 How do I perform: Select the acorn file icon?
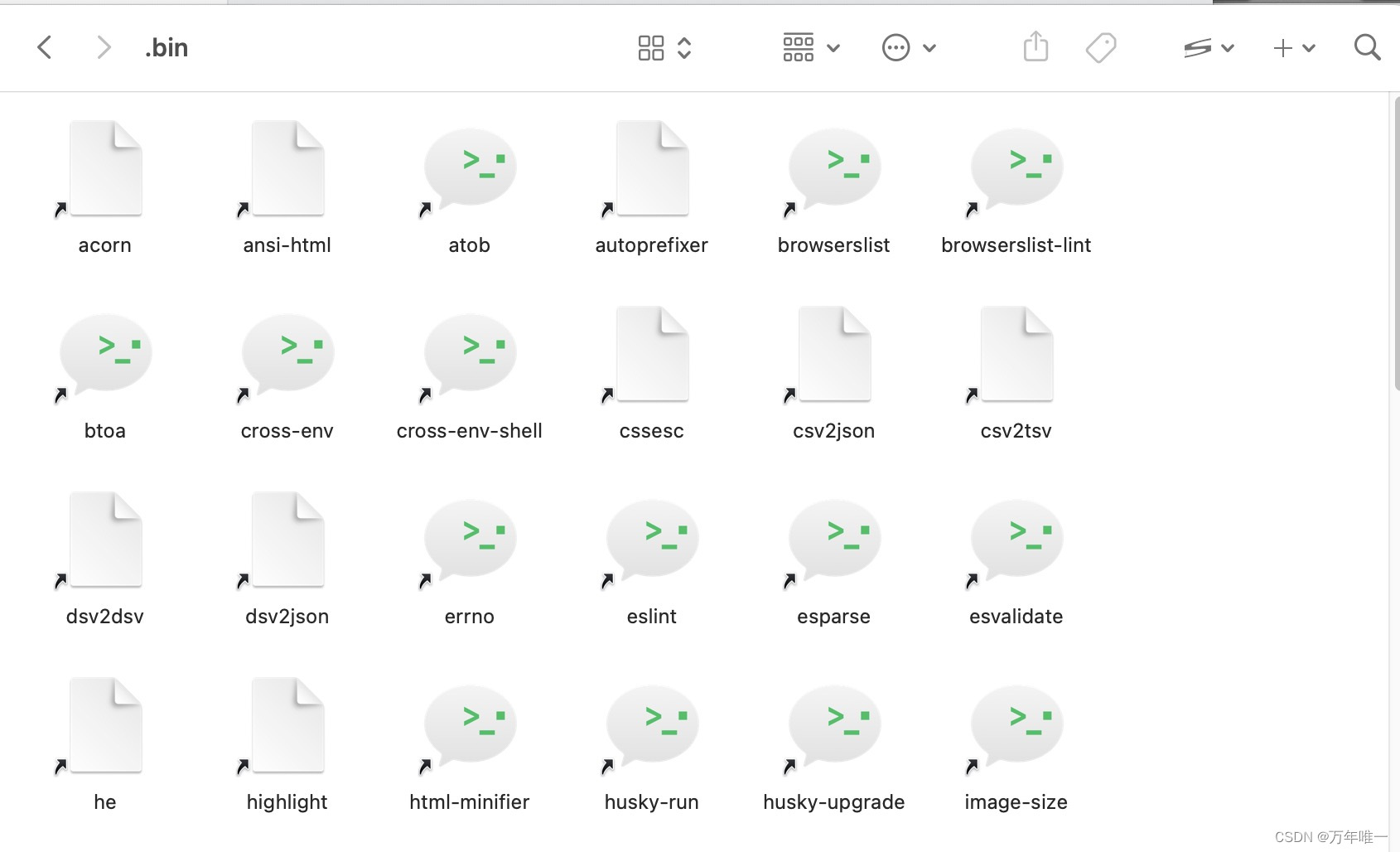(x=105, y=168)
